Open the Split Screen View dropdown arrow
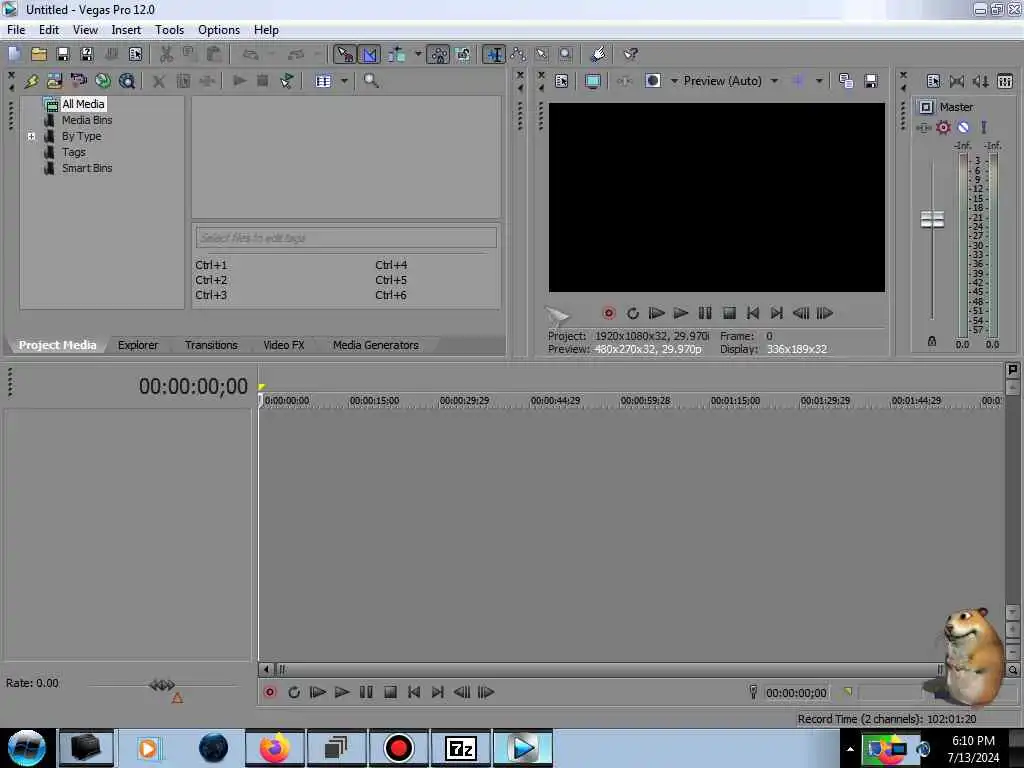Viewport: 1024px width, 768px height. [674, 81]
